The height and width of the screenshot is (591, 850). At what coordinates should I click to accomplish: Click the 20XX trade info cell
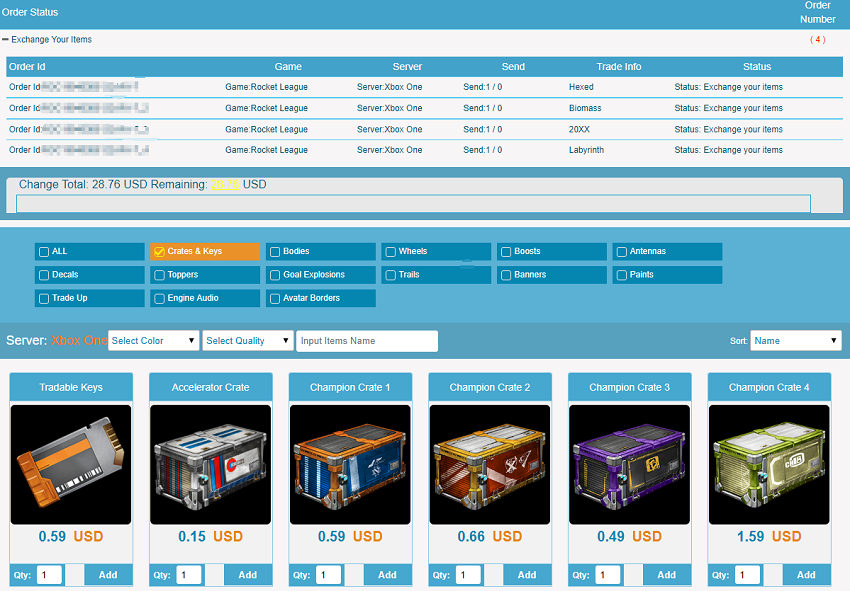579,129
